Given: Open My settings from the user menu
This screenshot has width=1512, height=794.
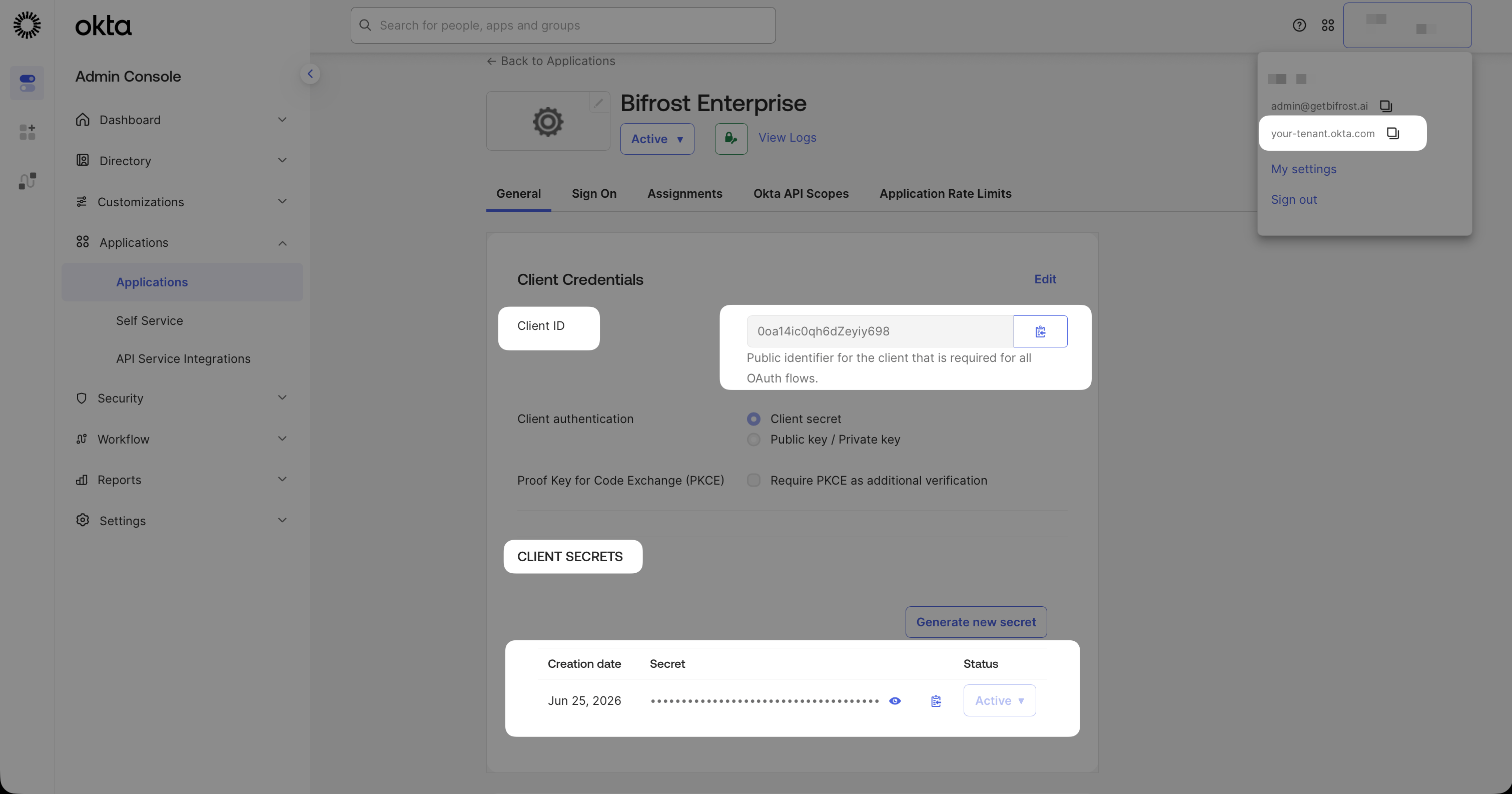Looking at the screenshot, I should [1303, 169].
